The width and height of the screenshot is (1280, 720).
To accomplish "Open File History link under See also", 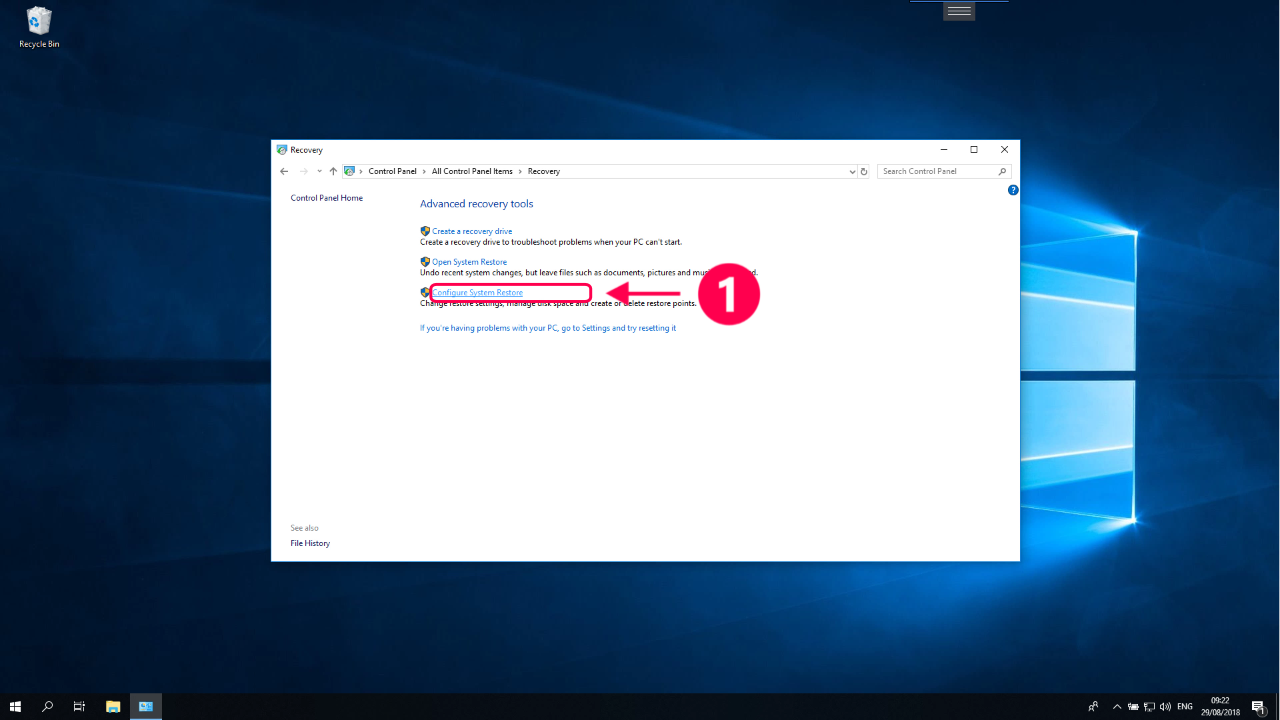I will pos(310,543).
